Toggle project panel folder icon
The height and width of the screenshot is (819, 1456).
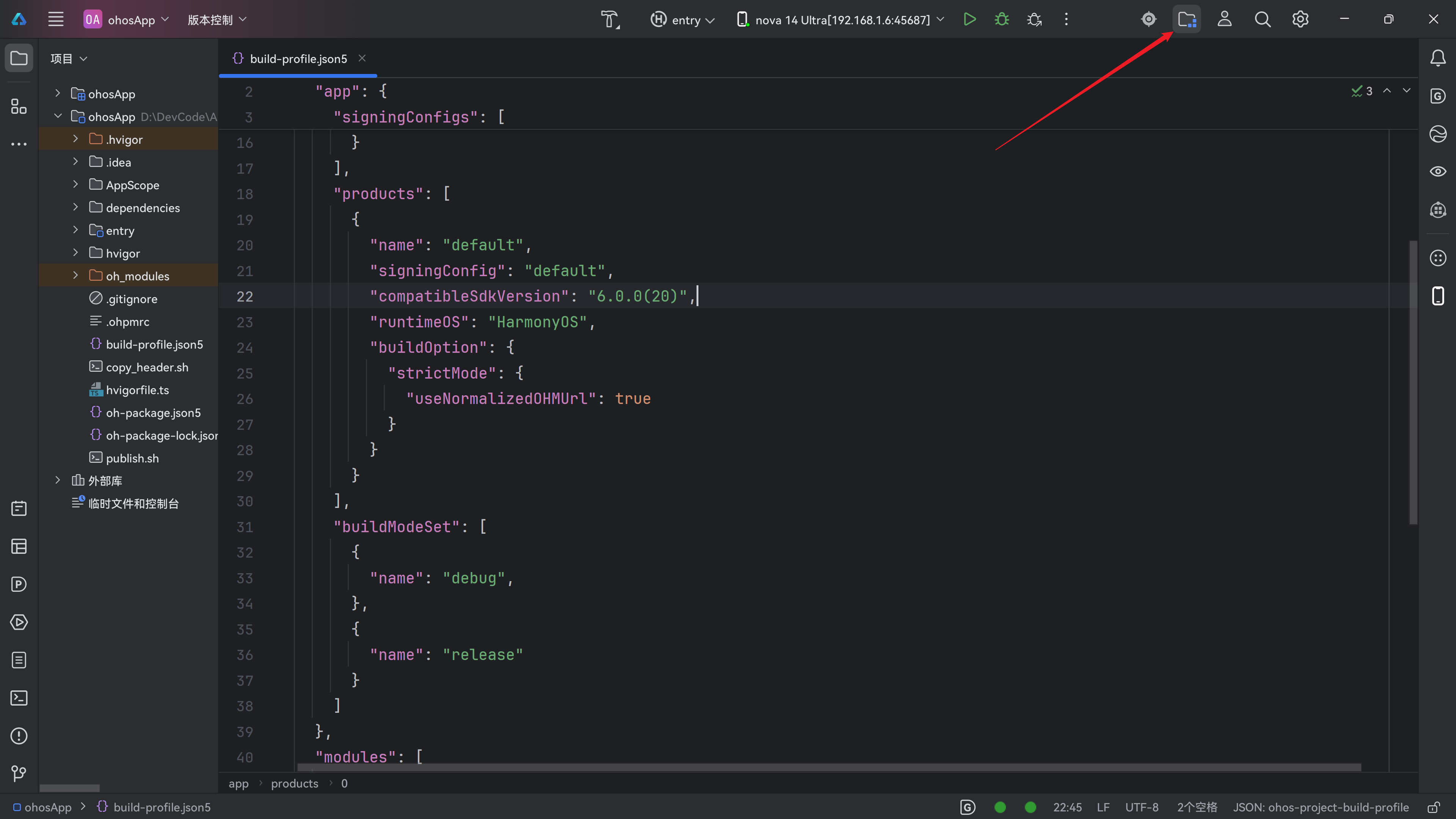pos(19,58)
